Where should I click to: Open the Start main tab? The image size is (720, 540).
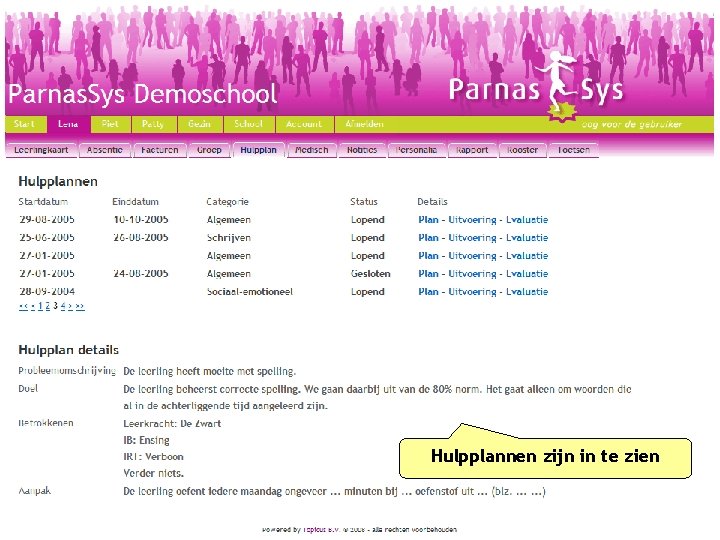point(25,124)
